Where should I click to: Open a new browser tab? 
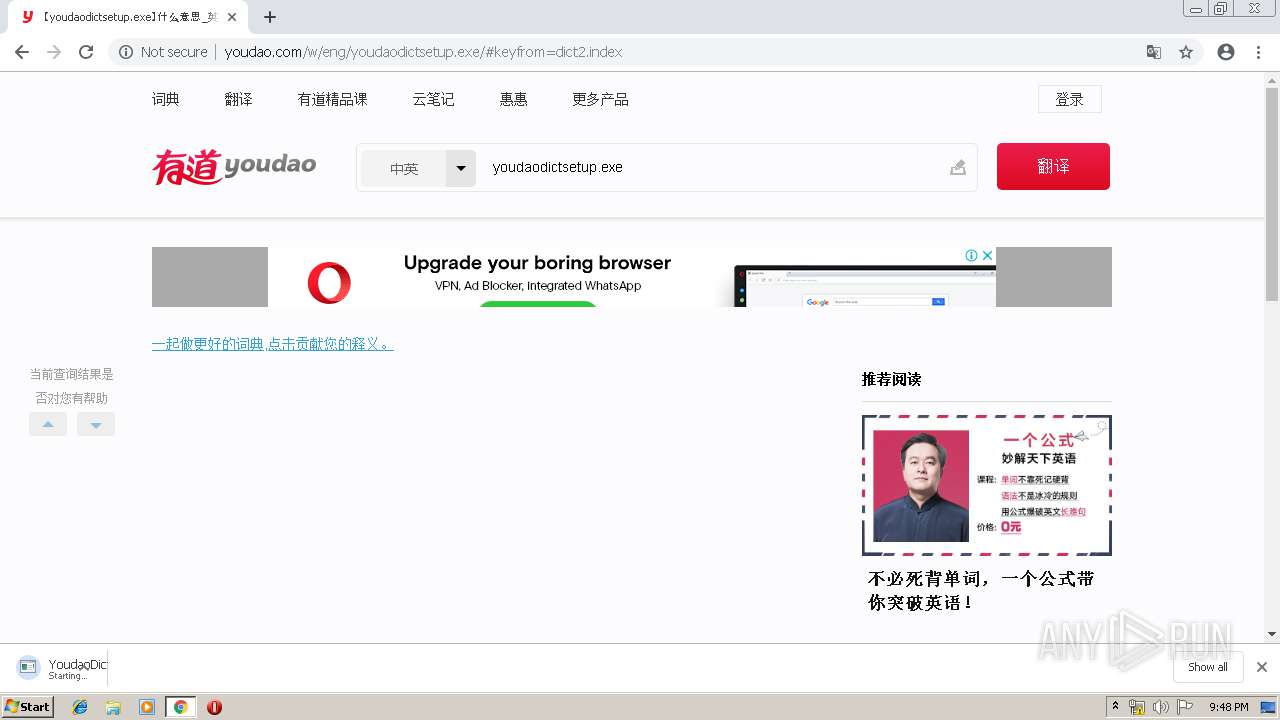tap(270, 17)
